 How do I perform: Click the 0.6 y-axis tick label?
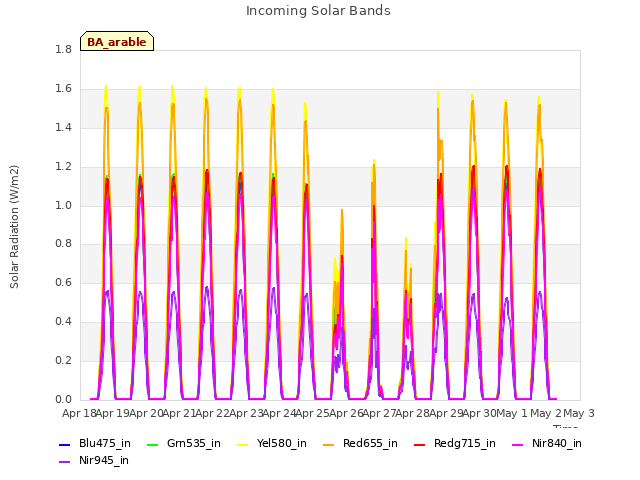(63, 283)
